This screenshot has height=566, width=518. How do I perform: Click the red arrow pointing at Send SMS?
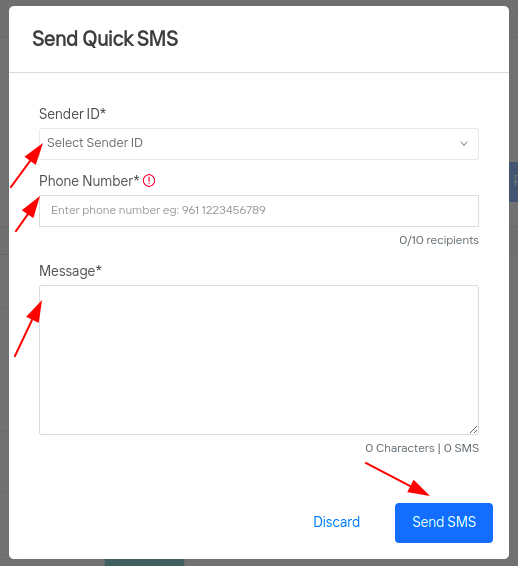(x=397, y=479)
